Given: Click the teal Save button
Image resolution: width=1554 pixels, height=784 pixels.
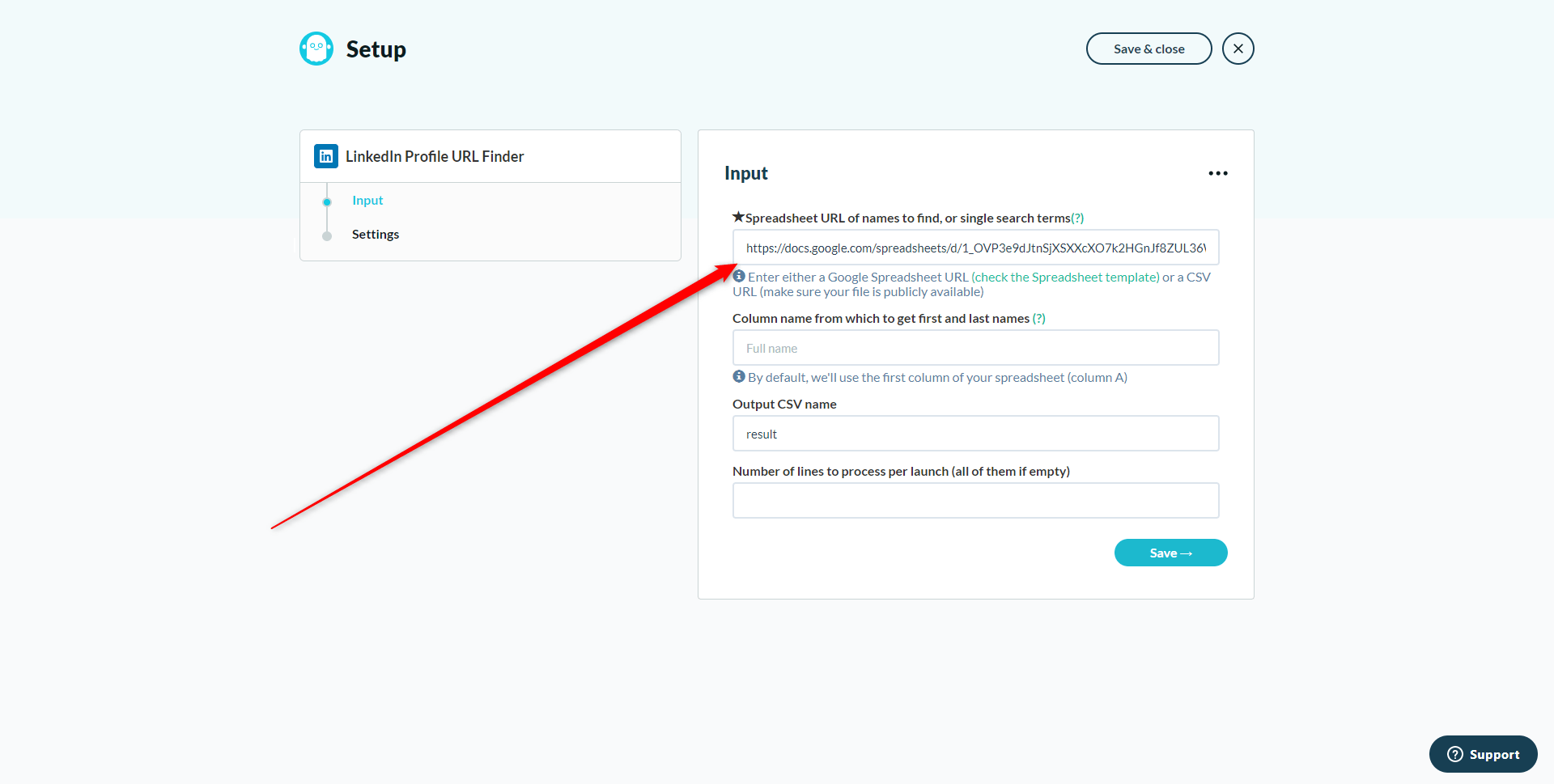Looking at the screenshot, I should coord(1171,553).
